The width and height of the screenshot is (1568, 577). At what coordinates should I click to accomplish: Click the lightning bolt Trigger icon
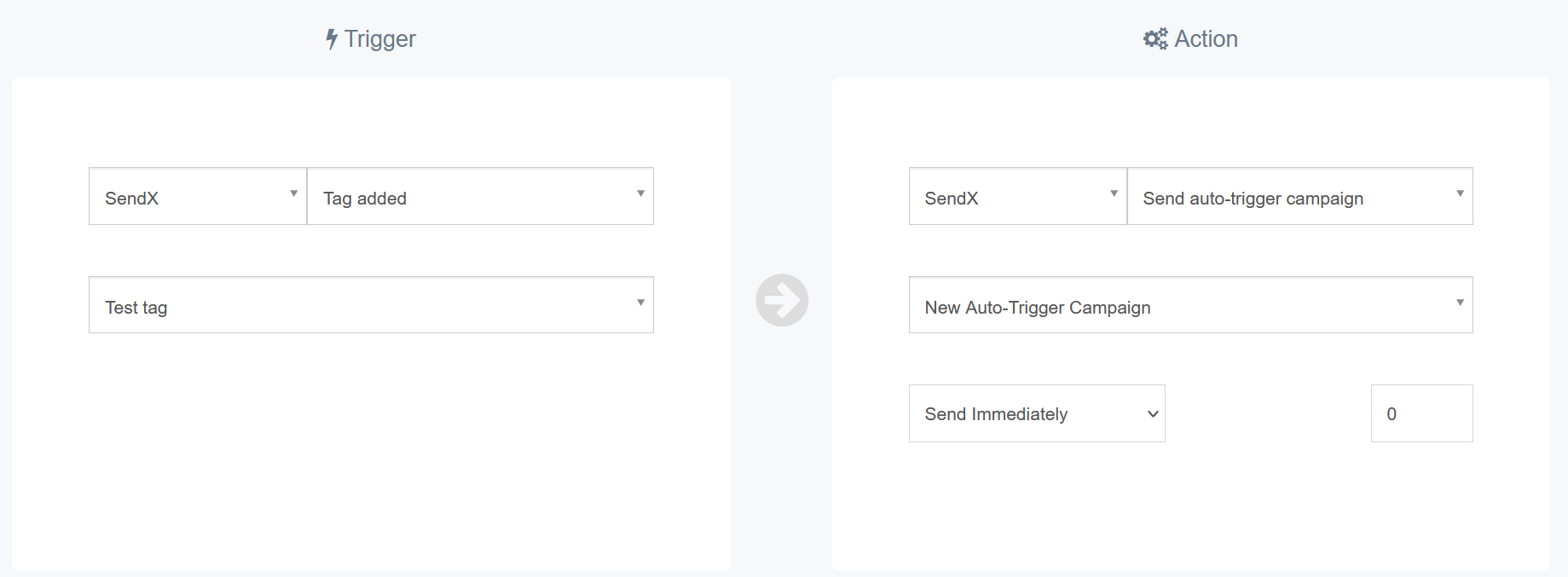pyautogui.click(x=332, y=39)
